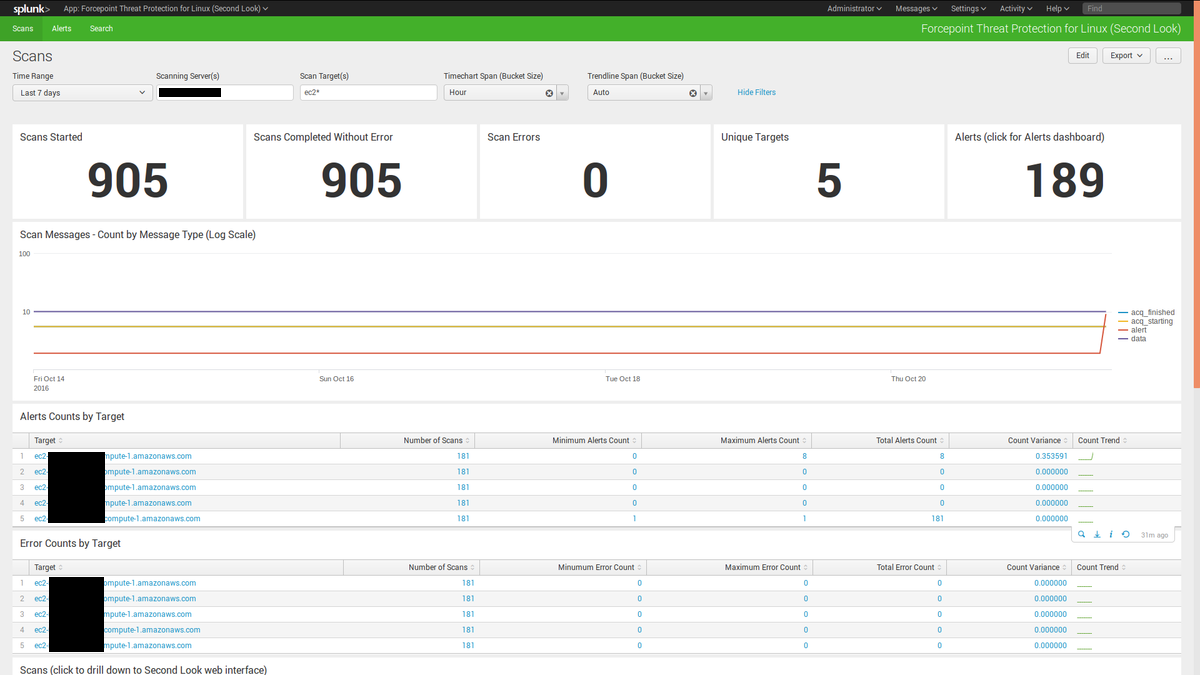The height and width of the screenshot is (675, 1200).
Task: Click inside the Find search field
Action: coord(1131,8)
